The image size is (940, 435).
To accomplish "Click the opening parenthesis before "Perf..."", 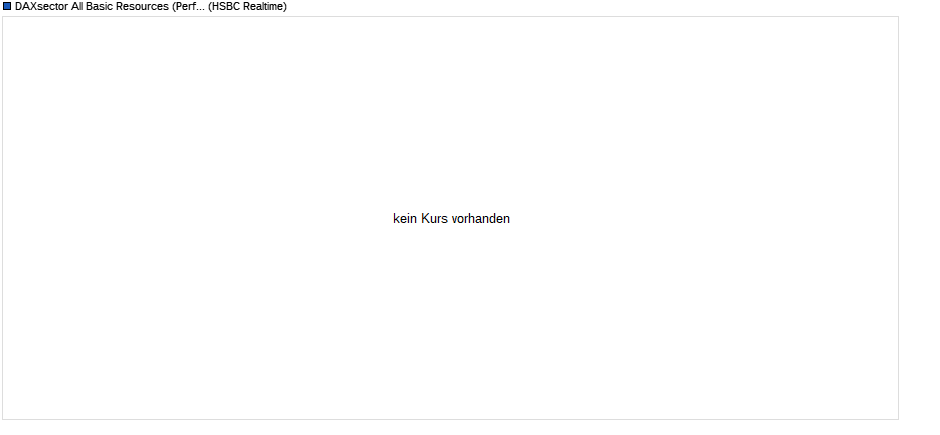I will click(173, 7).
